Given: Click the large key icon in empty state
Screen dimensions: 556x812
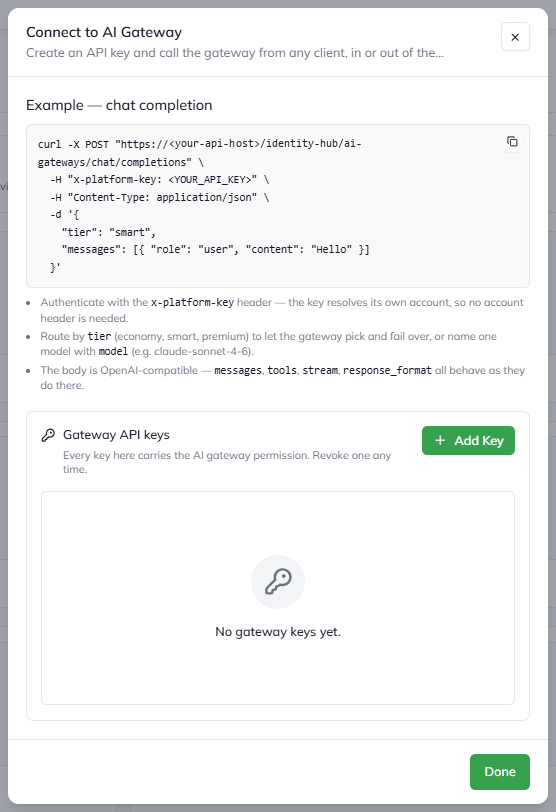Looking at the screenshot, I should coord(278,582).
